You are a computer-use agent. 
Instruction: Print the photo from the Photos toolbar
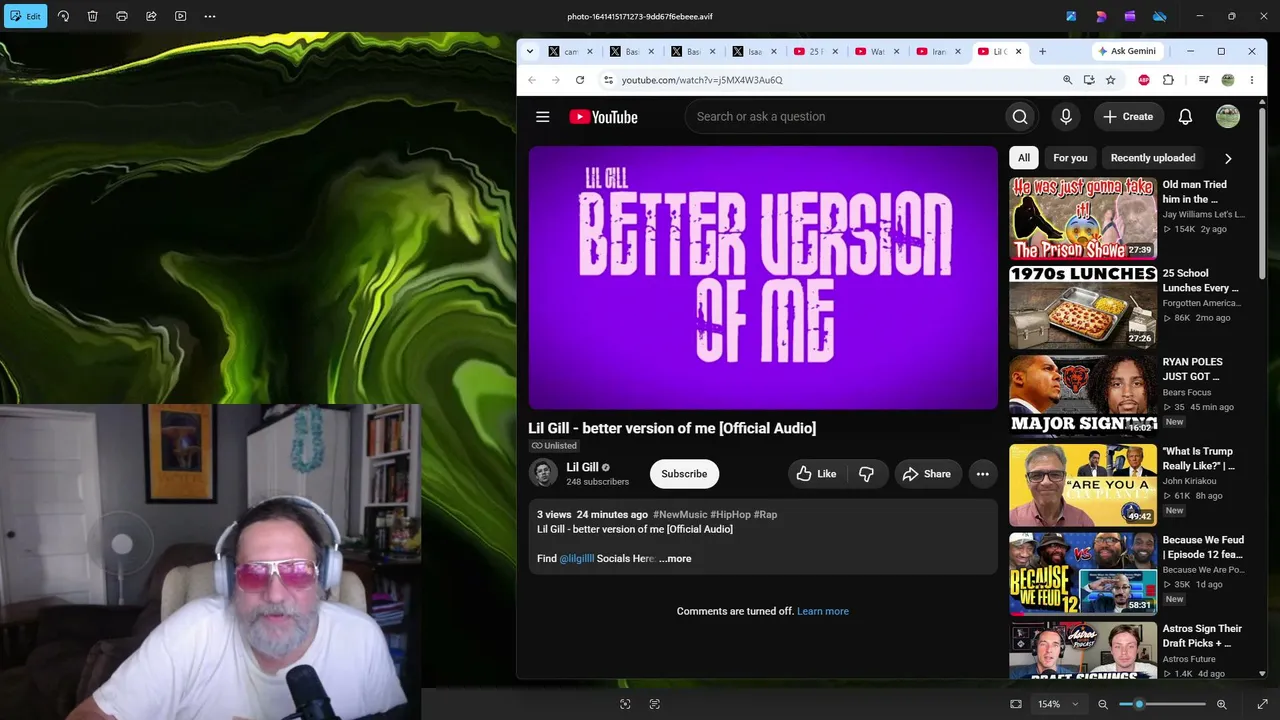pos(122,16)
